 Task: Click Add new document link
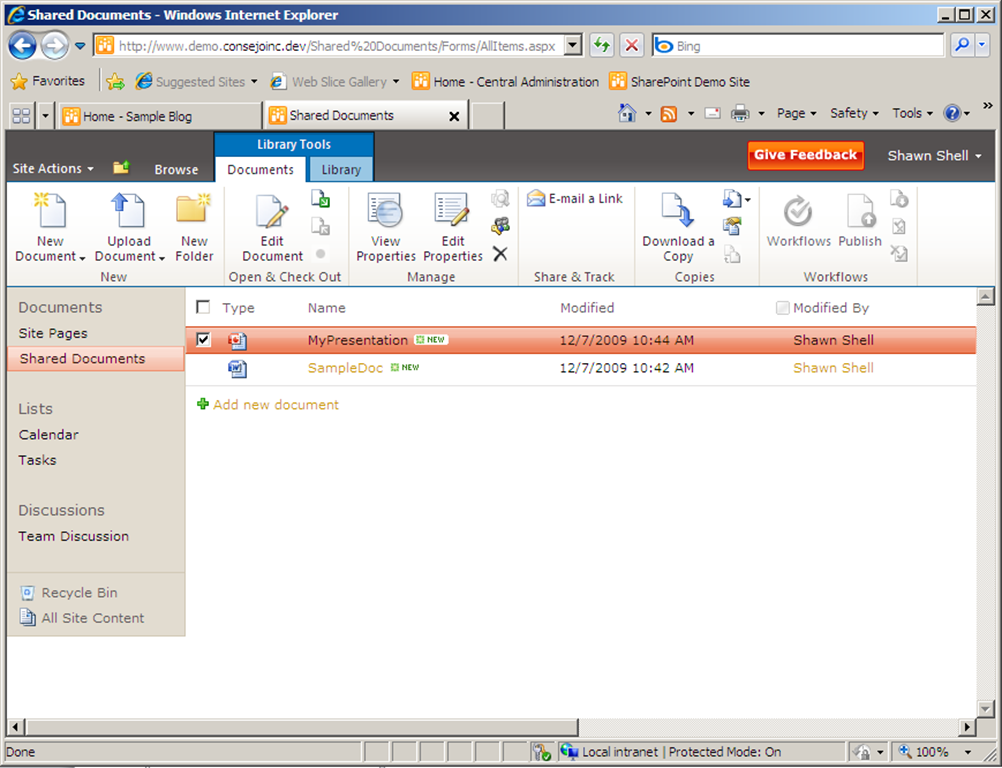(275, 404)
